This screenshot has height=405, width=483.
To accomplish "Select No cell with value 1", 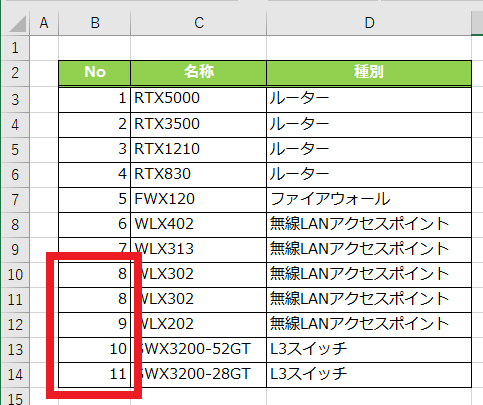I will pos(95,100).
